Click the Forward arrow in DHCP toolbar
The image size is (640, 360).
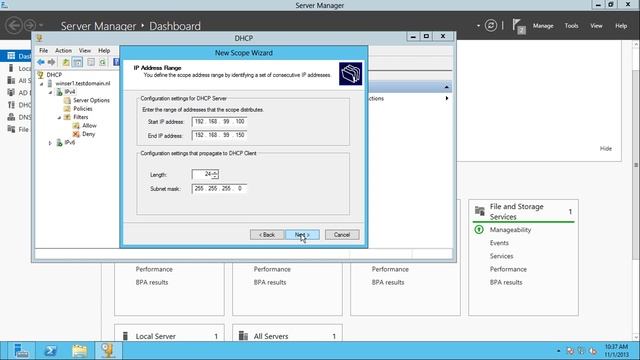[51, 62]
